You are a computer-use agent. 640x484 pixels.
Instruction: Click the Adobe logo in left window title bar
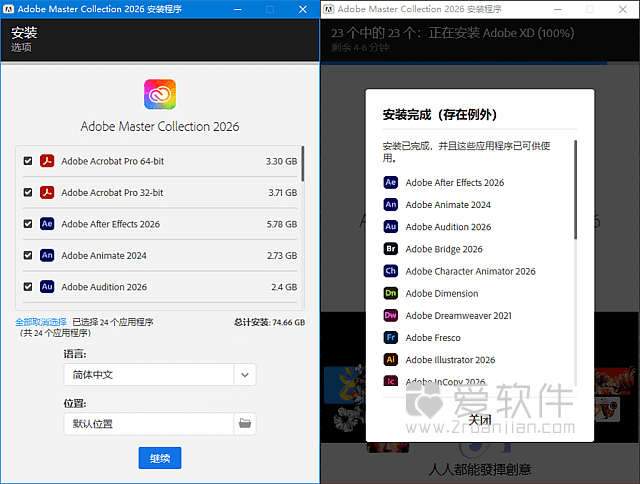(x=9, y=9)
